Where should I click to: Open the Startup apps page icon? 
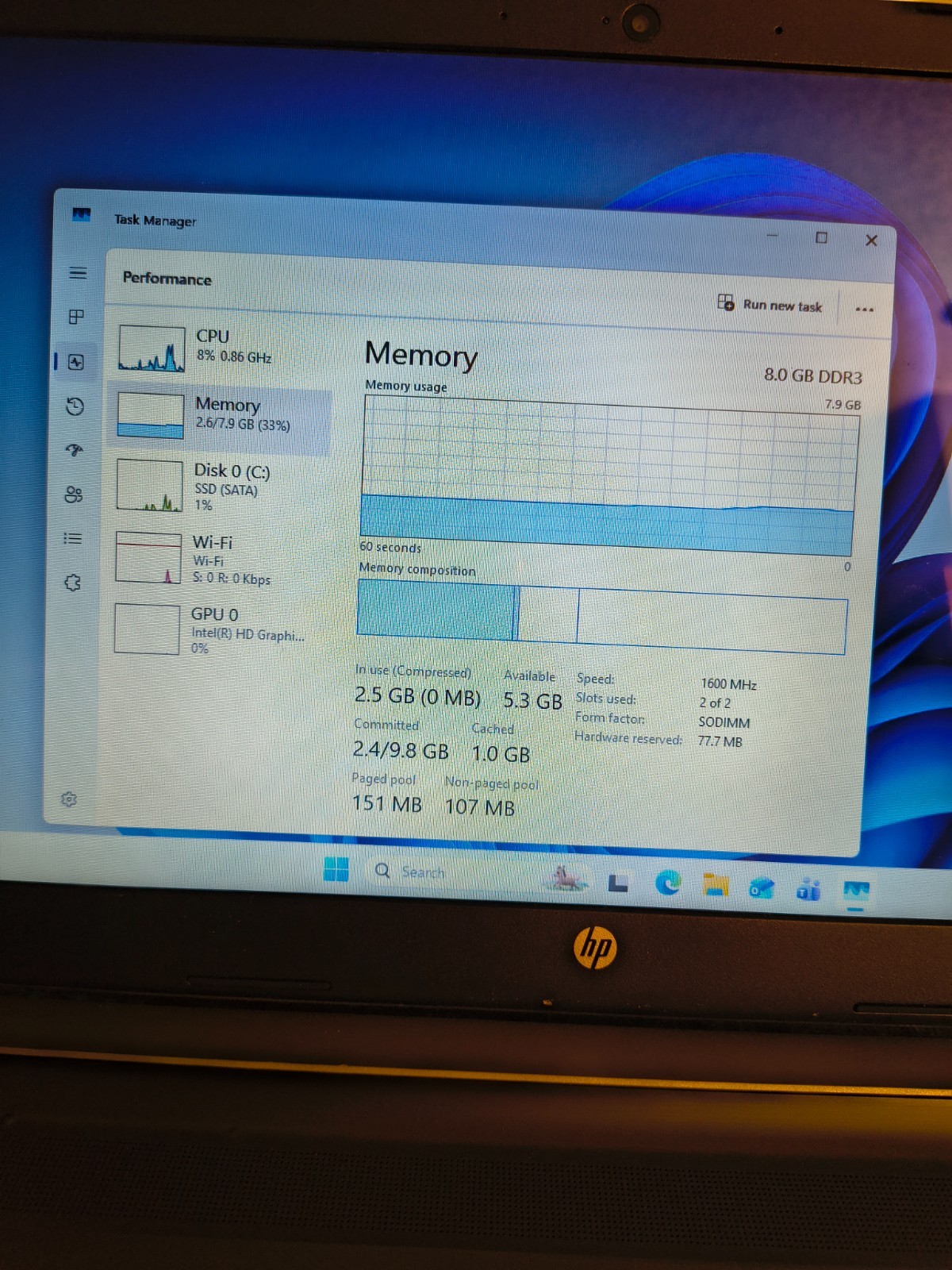(74, 451)
